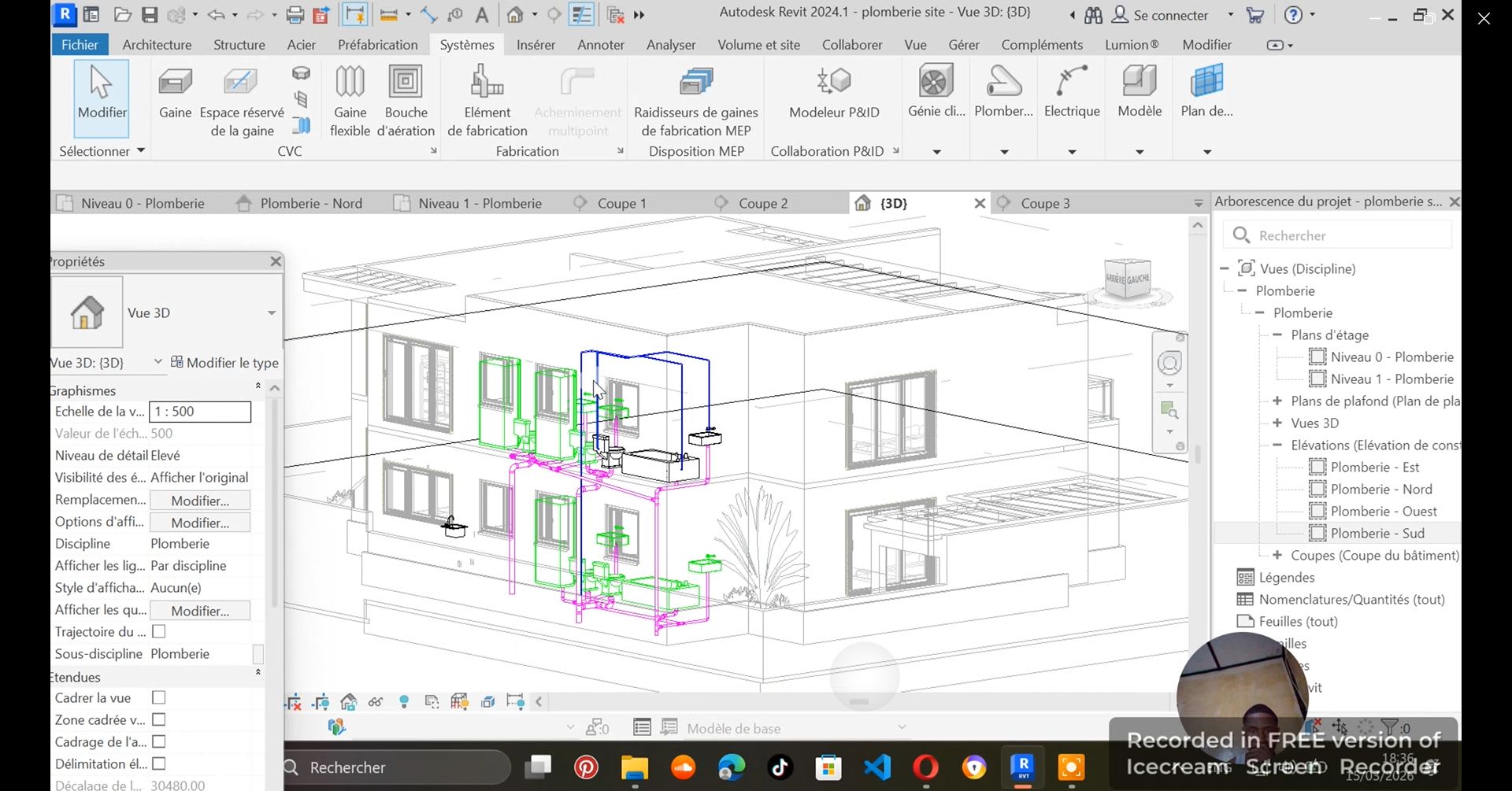Collapse the Plans d'étage tree node

click(1277, 335)
